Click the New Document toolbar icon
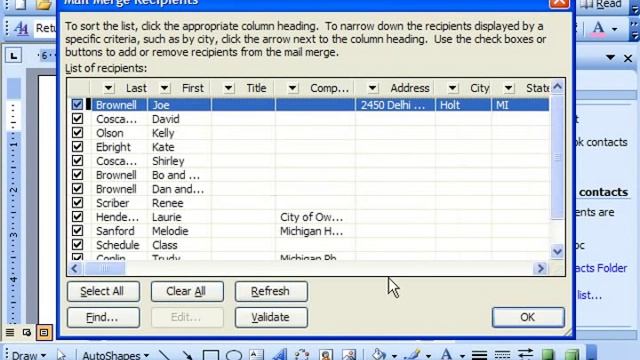 pos(20,4)
